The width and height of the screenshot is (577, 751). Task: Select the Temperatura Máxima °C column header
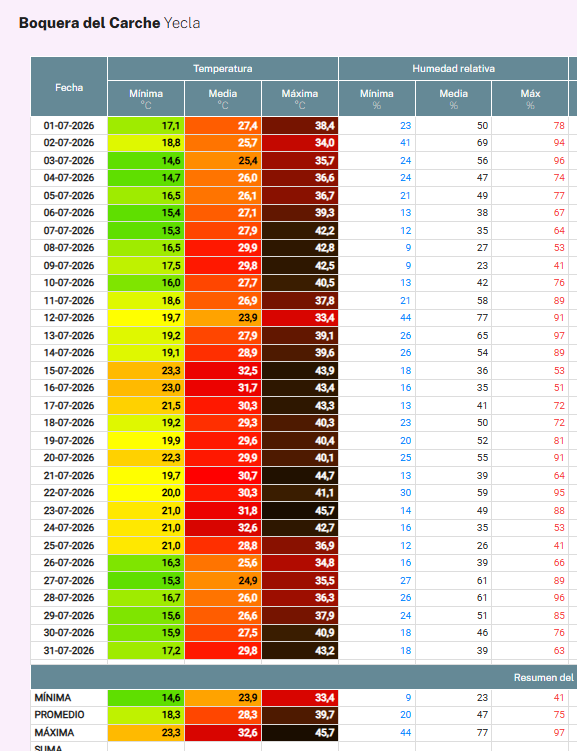(300, 99)
